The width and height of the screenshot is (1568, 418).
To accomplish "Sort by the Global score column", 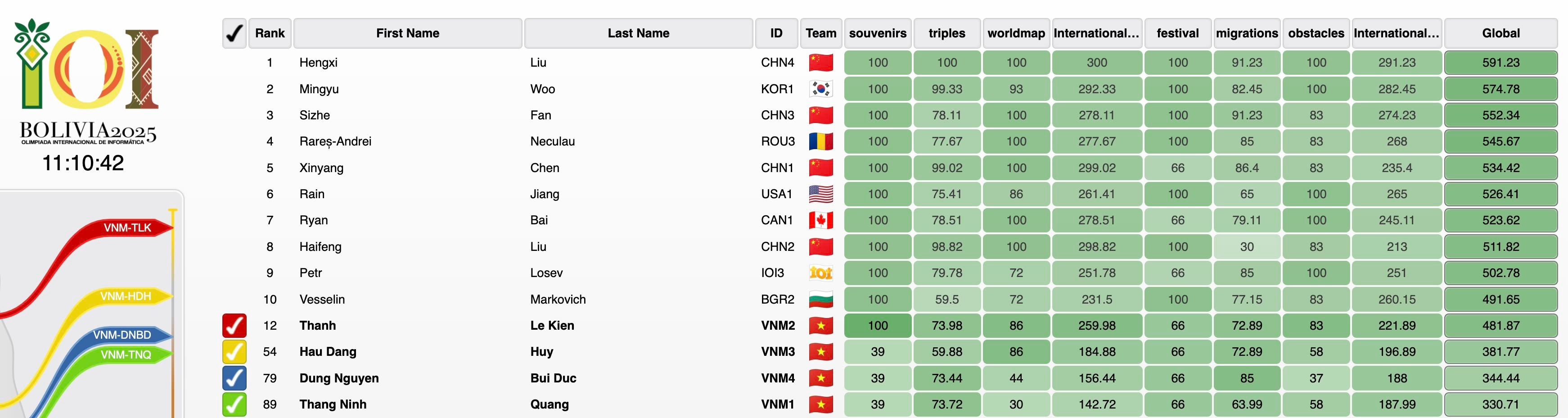I will pyautogui.click(x=1500, y=33).
